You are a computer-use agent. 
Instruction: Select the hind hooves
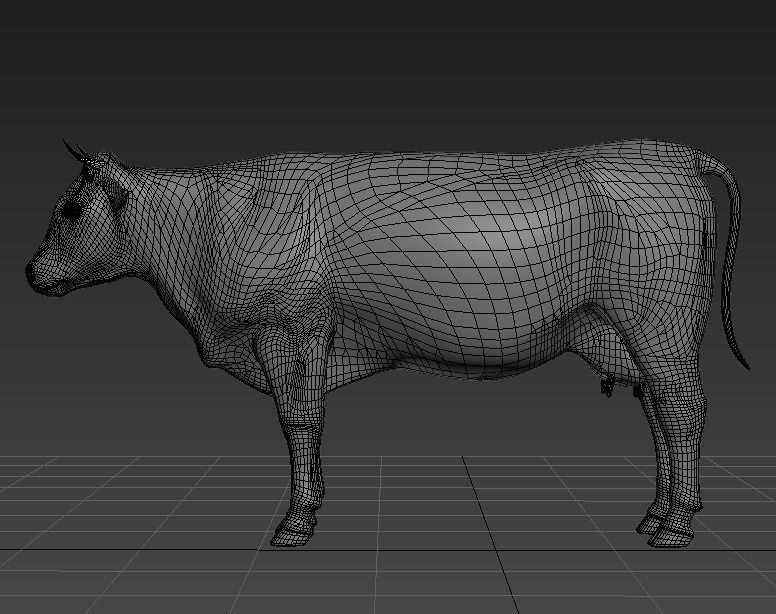point(667,528)
